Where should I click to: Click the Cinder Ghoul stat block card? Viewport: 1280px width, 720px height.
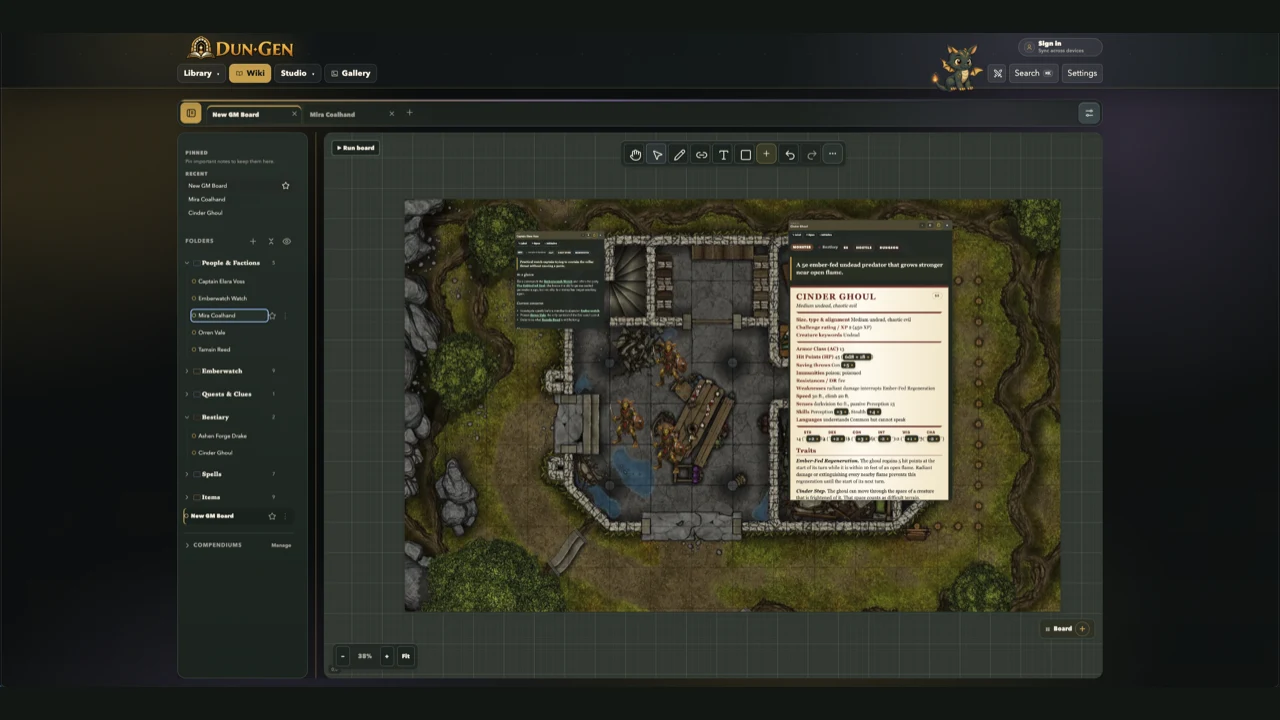coord(868,360)
